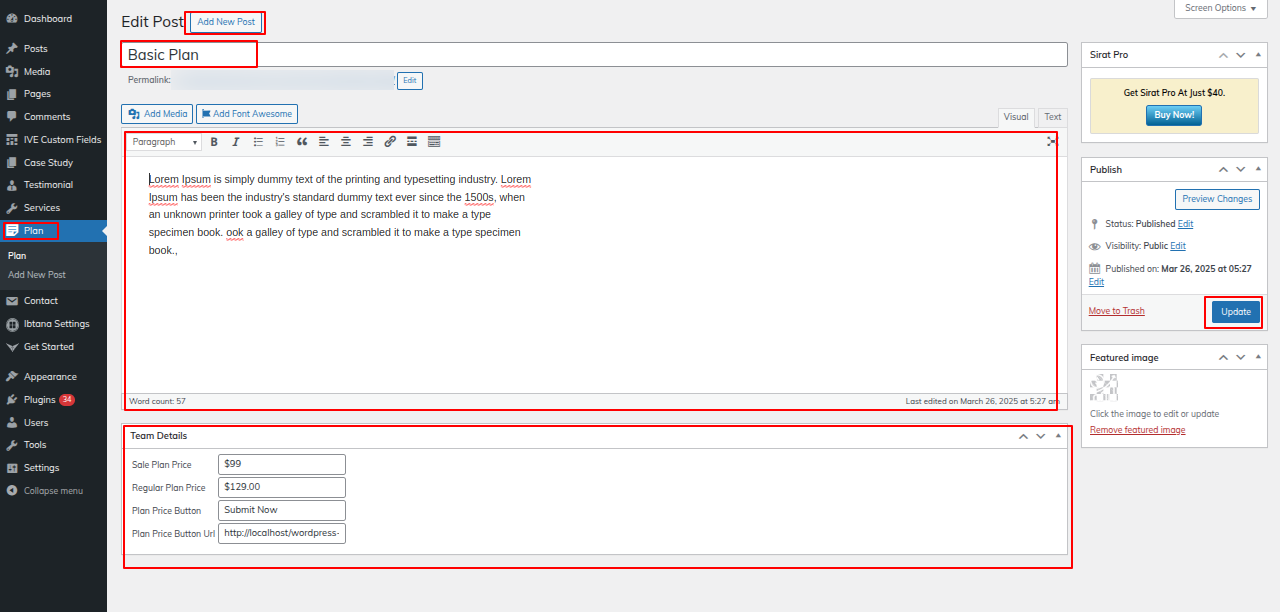
Task: Apply blockquote formatting
Action: point(302,142)
